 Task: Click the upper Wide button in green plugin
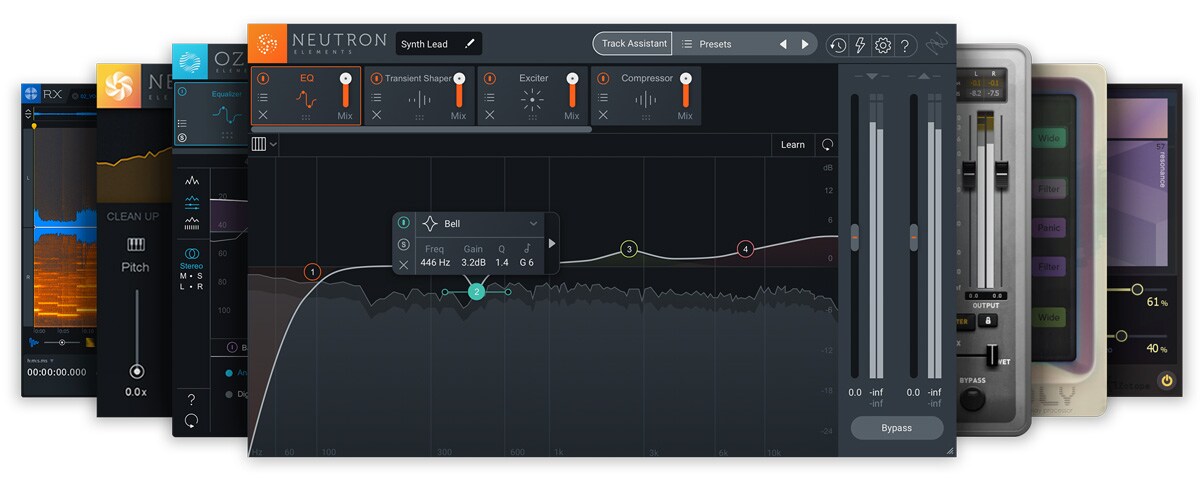[1049, 138]
